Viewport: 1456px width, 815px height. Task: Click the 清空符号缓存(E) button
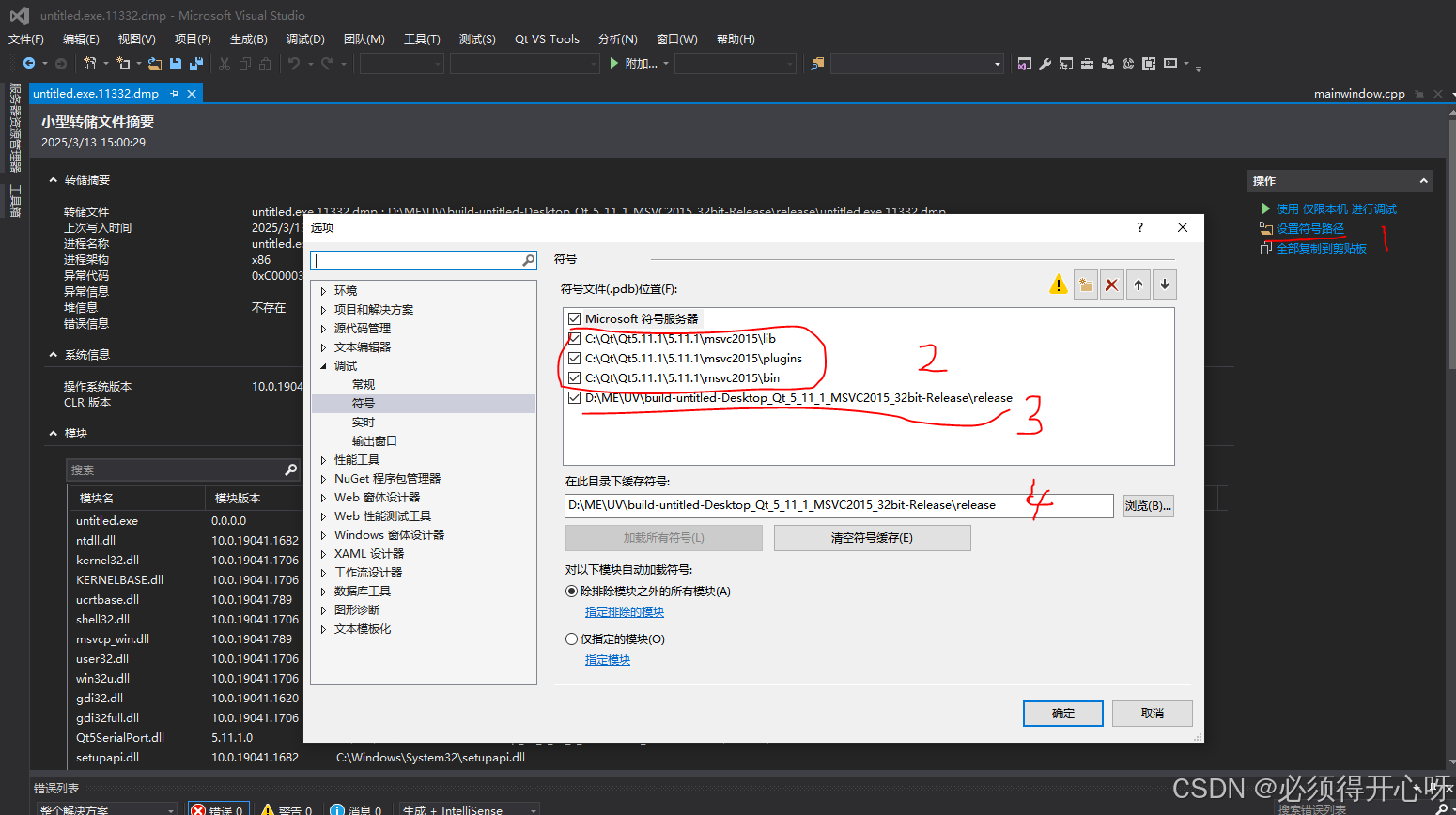(x=872, y=538)
